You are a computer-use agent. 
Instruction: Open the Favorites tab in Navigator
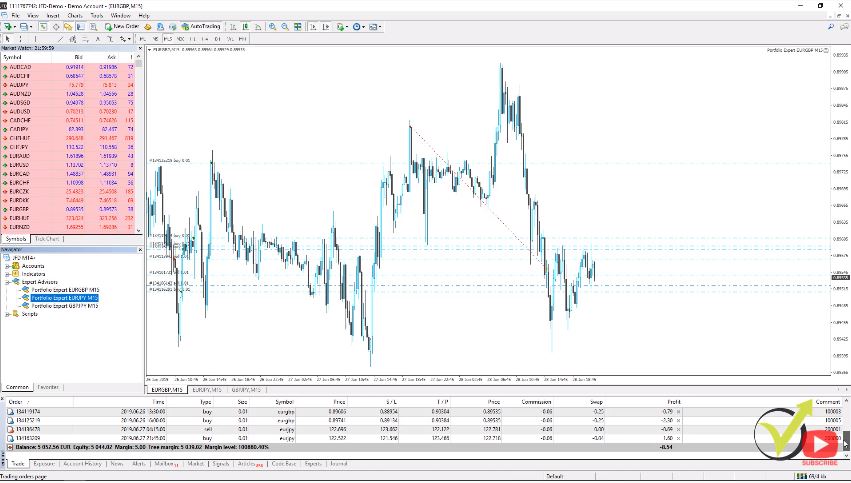tap(46, 386)
